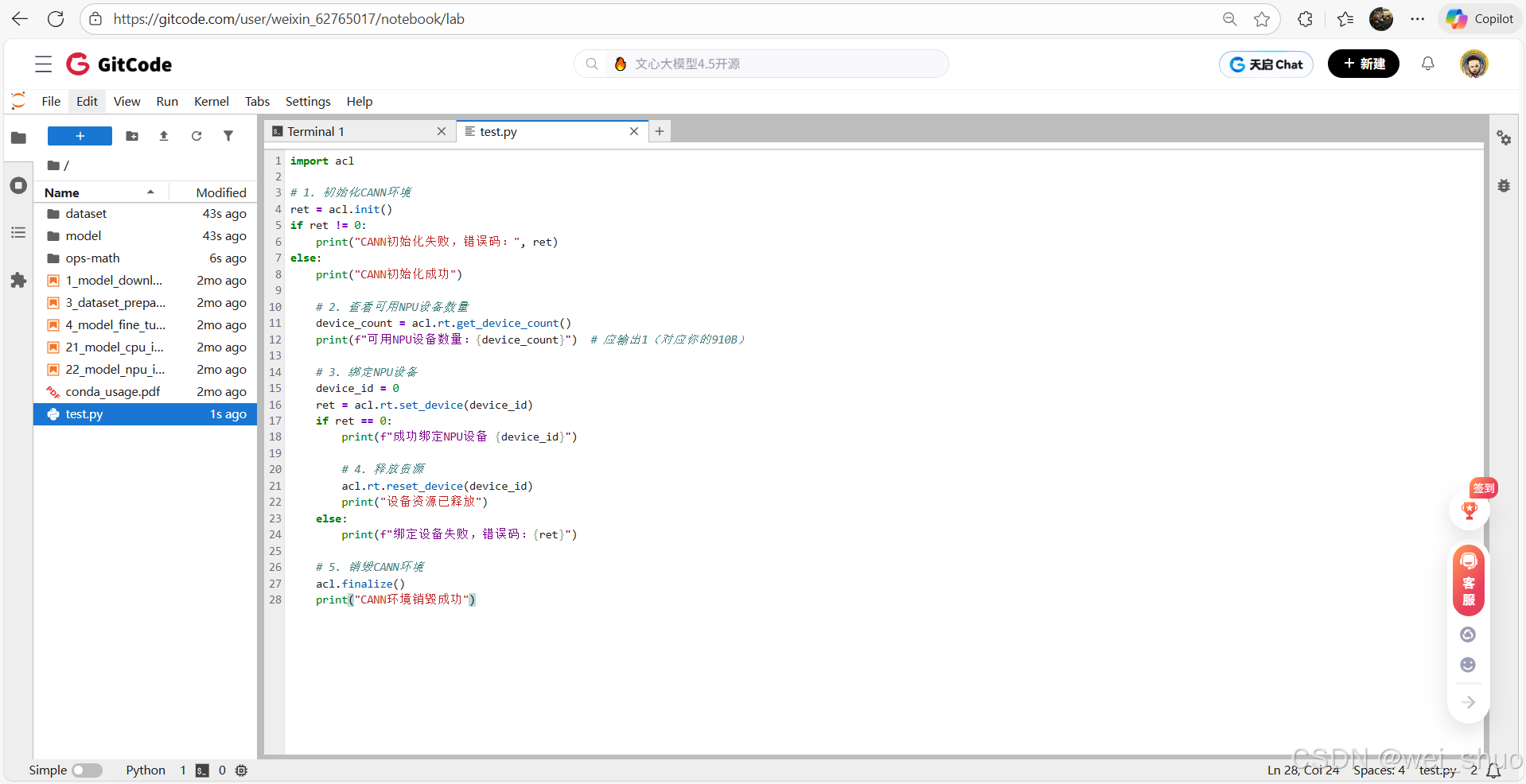Open the File menu

51,101
